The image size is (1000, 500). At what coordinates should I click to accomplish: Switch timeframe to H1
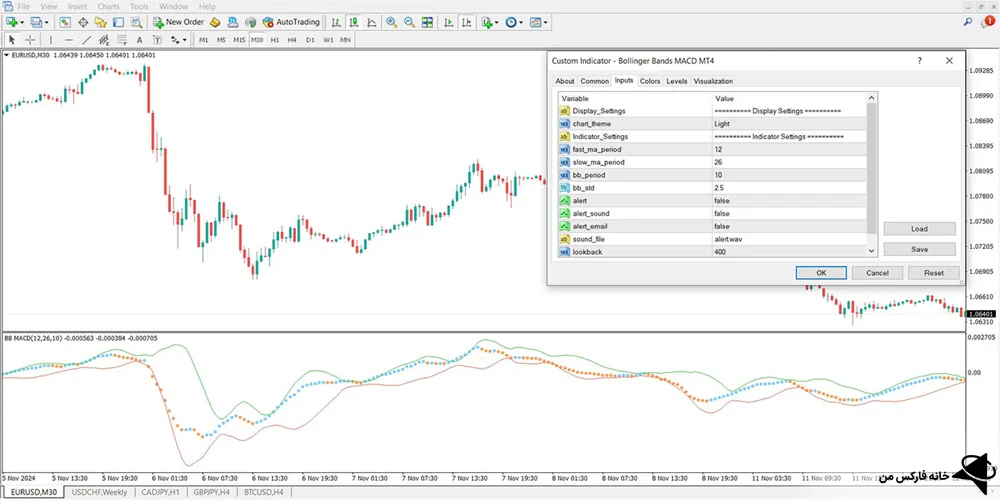[274, 40]
